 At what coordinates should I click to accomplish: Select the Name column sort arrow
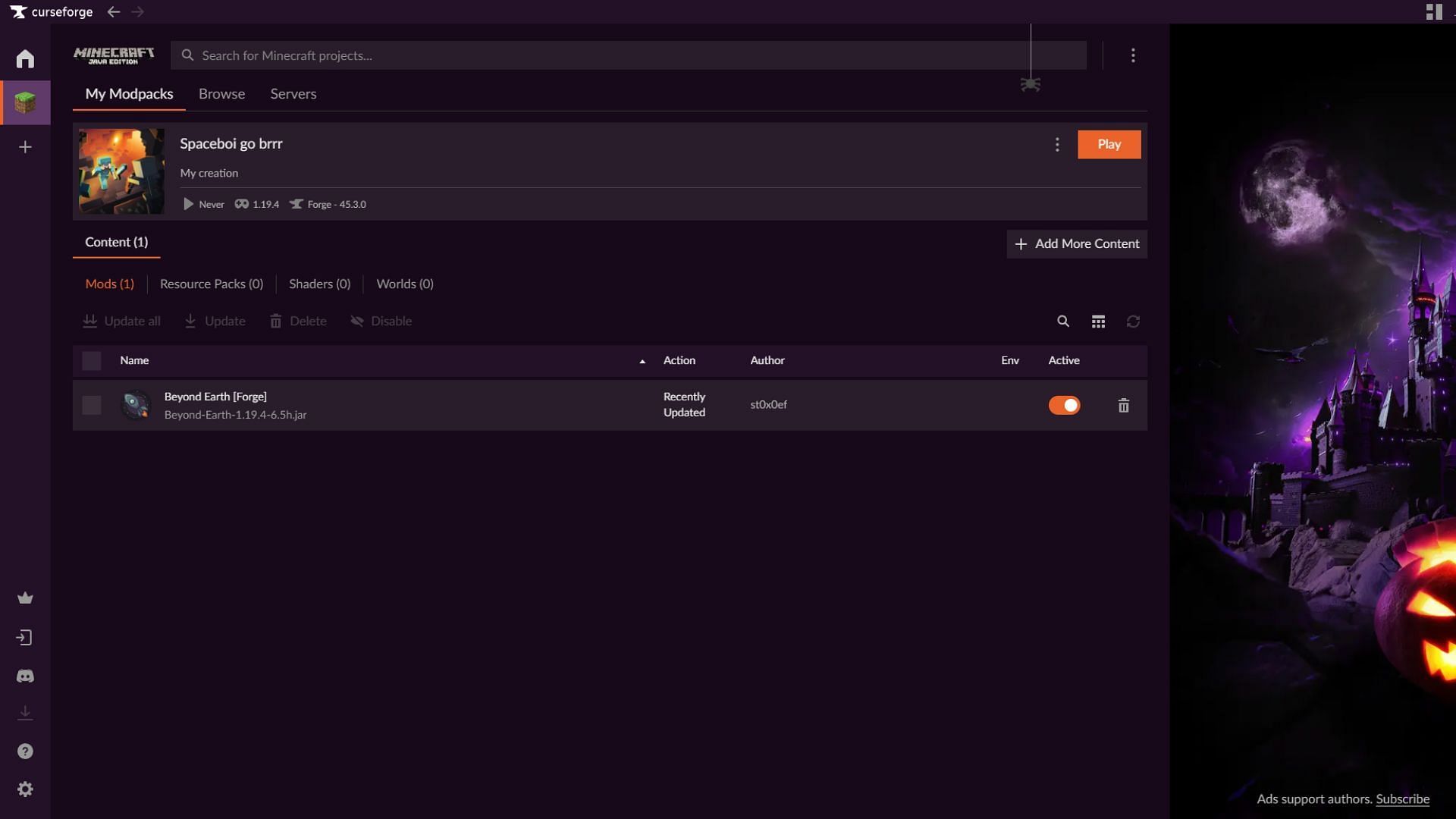pos(641,361)
